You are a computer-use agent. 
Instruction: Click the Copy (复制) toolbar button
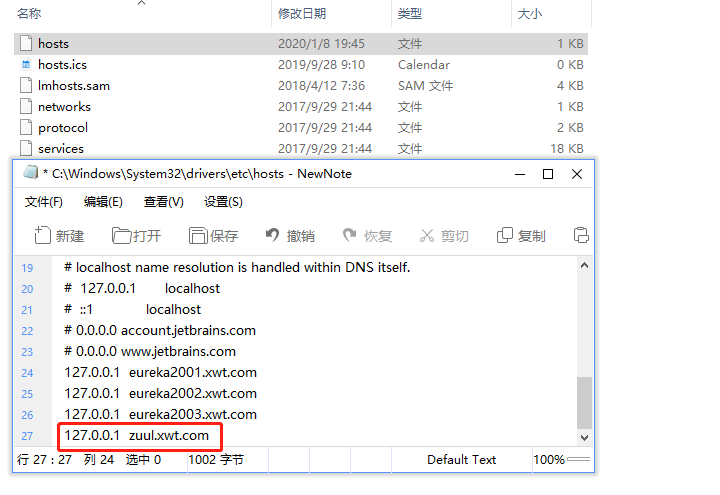click(x=521, y=236)
